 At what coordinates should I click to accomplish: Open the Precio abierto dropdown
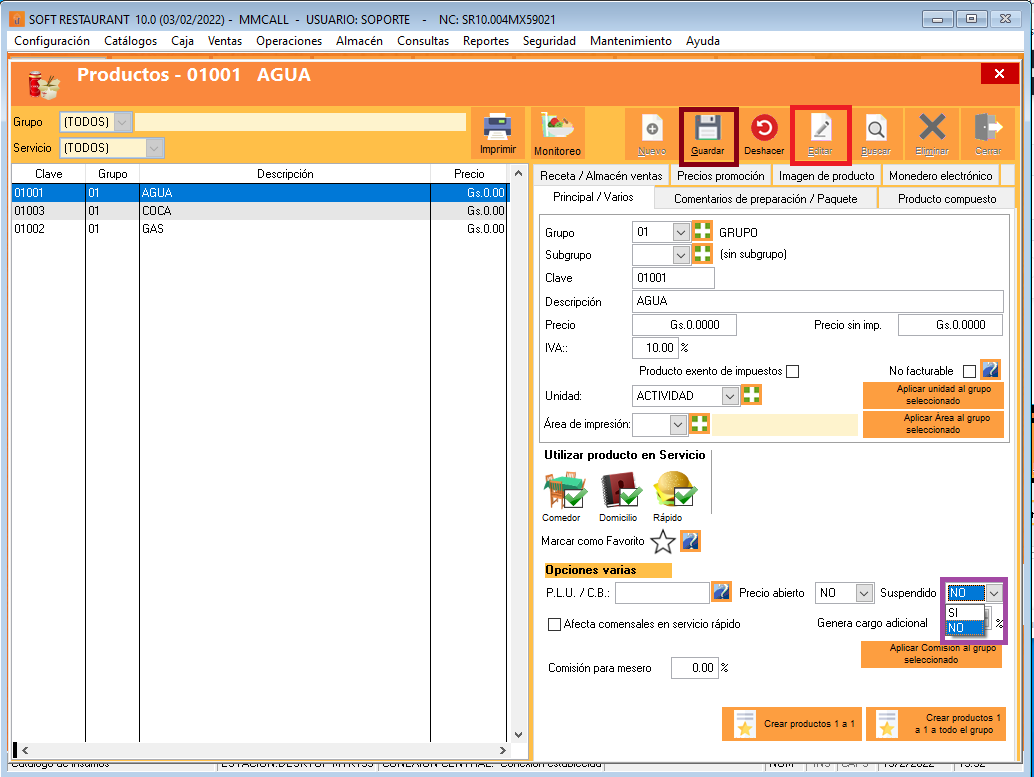[864, 593]
